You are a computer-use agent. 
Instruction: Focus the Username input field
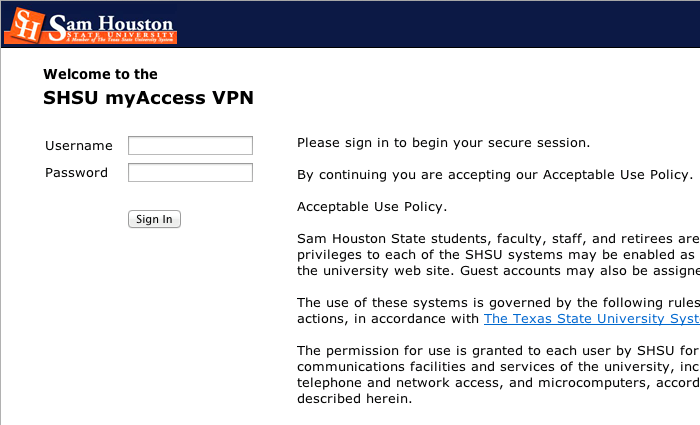coord(190,146)
